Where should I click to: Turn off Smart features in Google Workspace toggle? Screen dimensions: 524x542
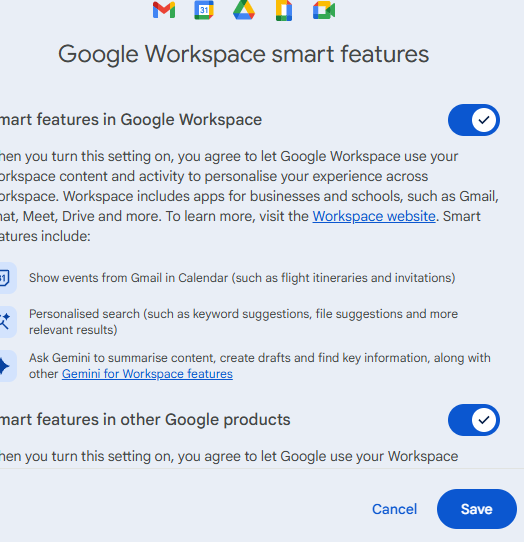pos(474,120)
